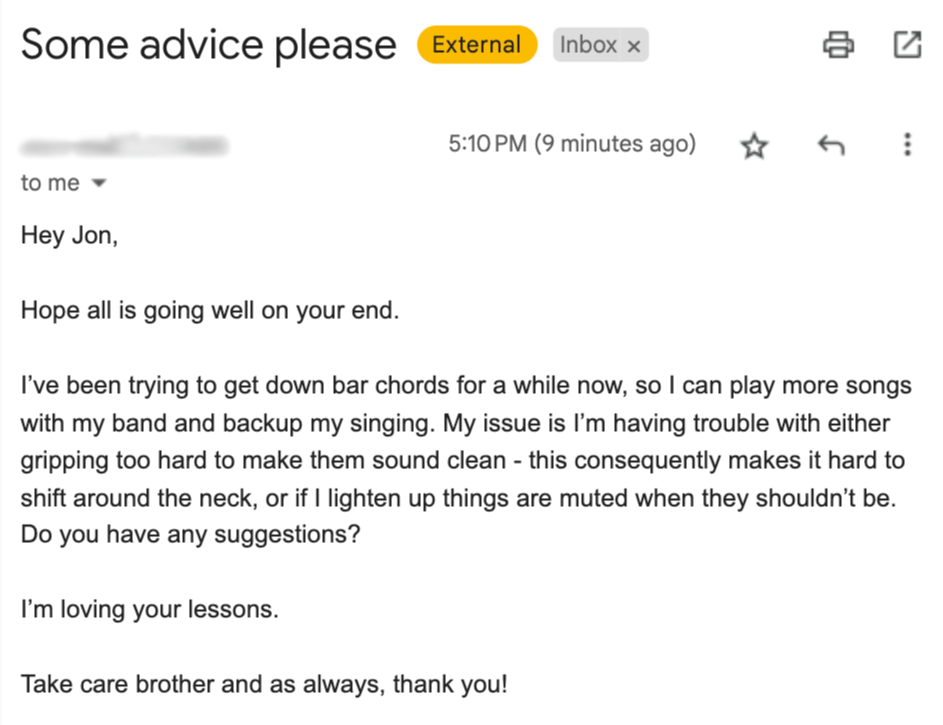Click the 'I'm loving your lessons.' line
Screen dimensions: 943x725
coord(149,609)
